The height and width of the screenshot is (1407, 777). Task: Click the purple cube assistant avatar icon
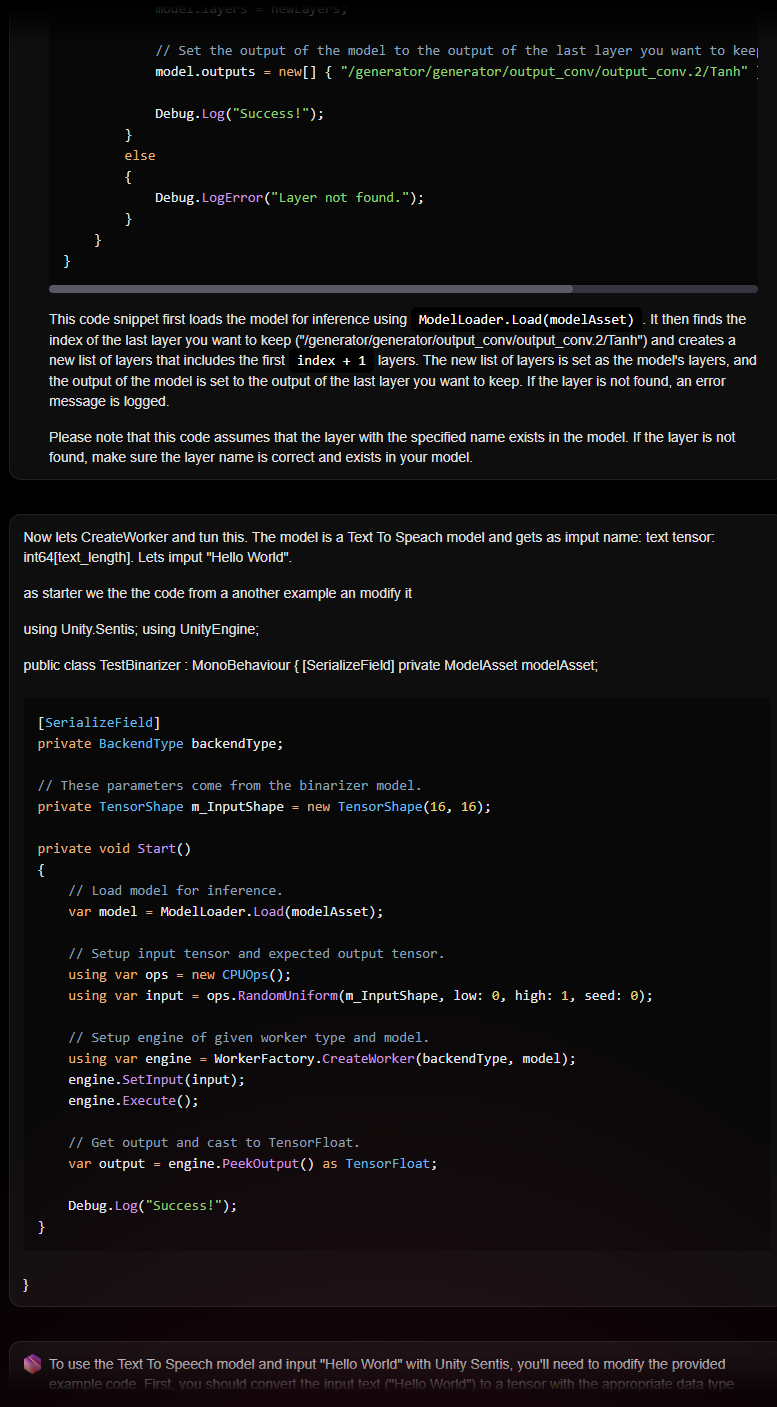tap(33, 1364)
